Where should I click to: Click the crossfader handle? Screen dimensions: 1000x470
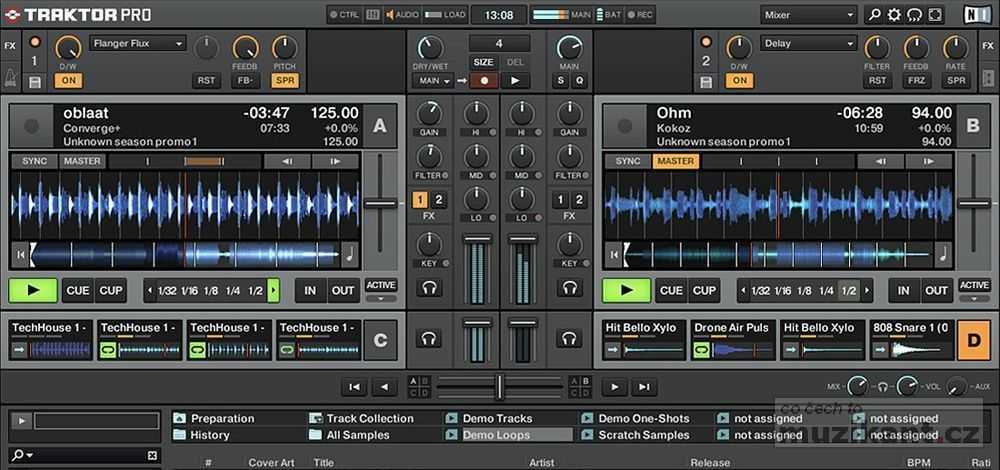click(x=499, y=386)
